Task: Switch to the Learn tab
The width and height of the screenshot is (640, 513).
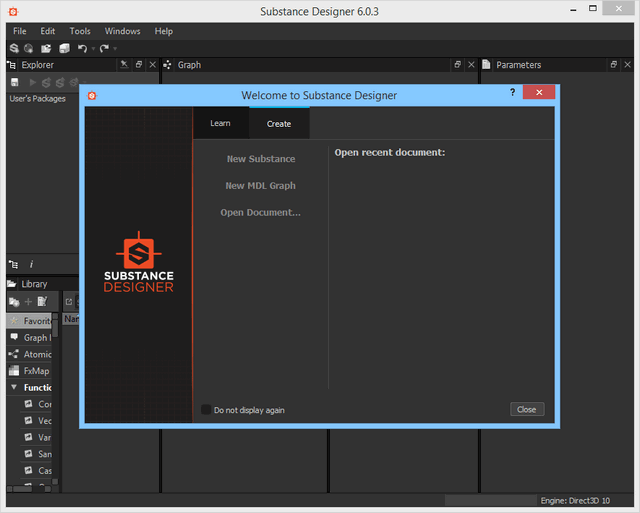Action: tap(220, 123)
